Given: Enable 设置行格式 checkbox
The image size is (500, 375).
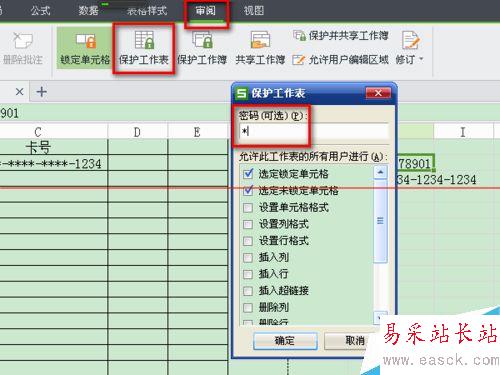Looking at the screenshot, I should click(248, 241).
